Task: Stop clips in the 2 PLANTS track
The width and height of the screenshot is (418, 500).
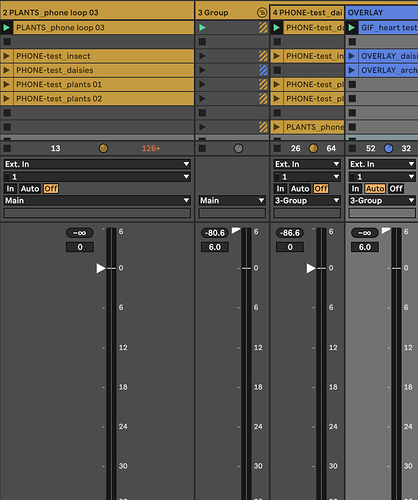Action: click(x=7, y=148)
